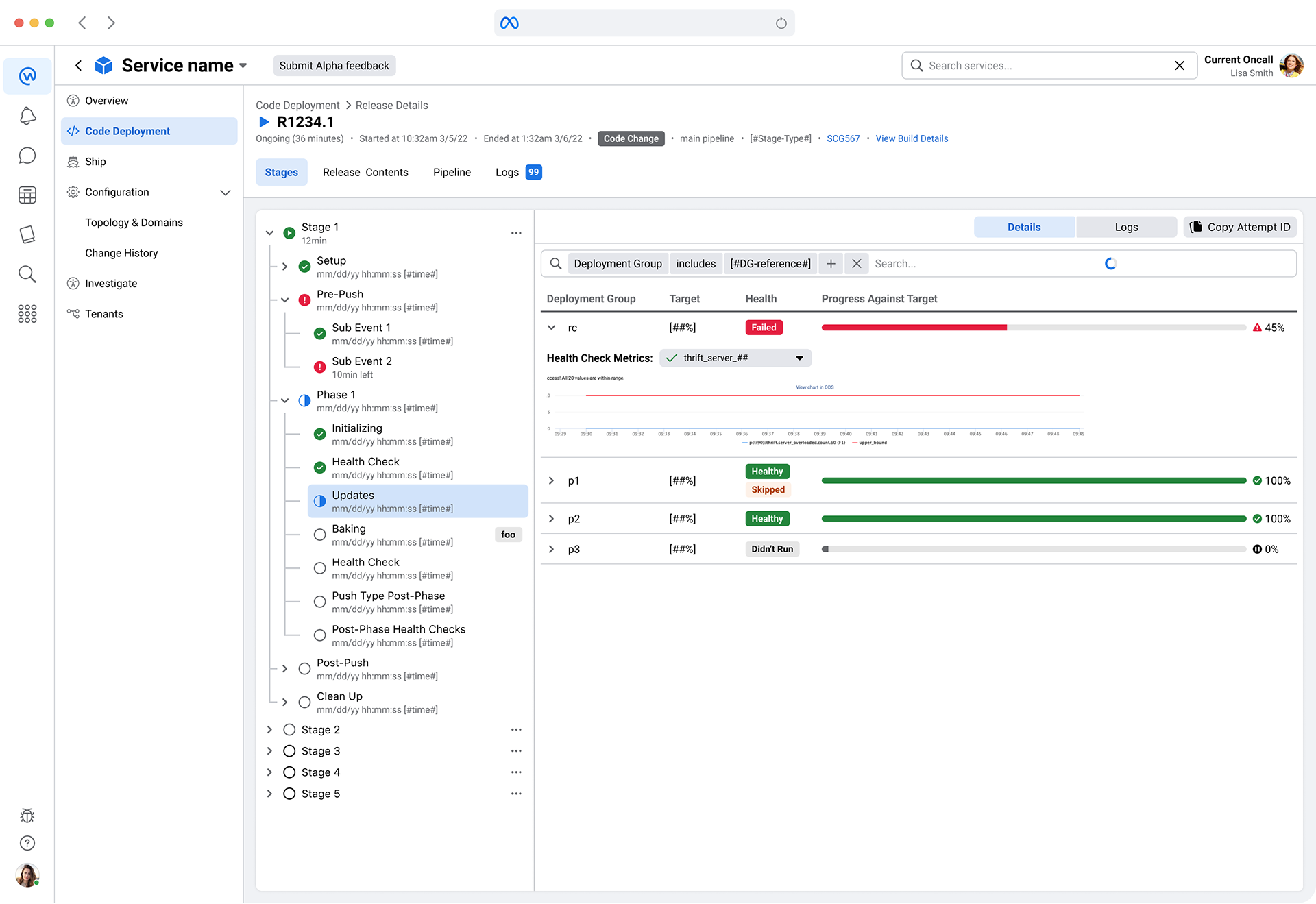1316x904 pixels.
Task: Select the Baking step status circle
Action: [x=319, y=535]
